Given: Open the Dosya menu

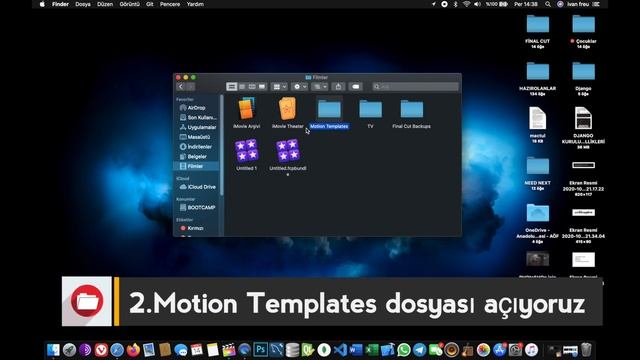Looking at the screenshot, I should click(x=83, y=4).
